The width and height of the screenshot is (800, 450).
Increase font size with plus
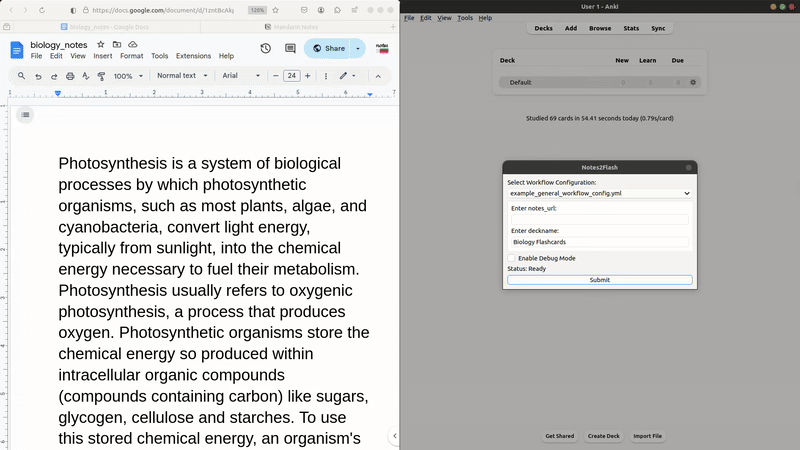click(307, 76)
